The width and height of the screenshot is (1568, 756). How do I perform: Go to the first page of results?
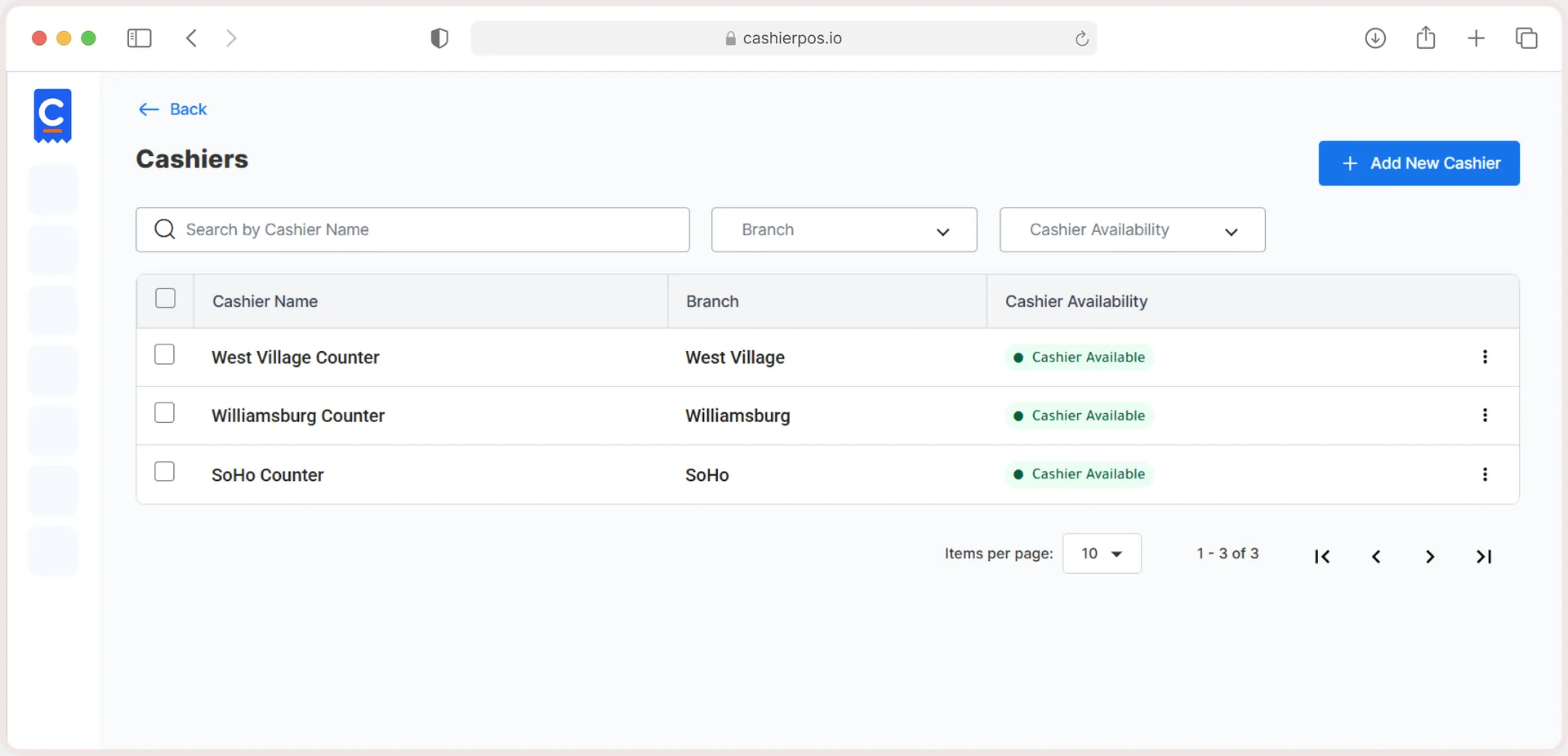[x=1322, y=556]
